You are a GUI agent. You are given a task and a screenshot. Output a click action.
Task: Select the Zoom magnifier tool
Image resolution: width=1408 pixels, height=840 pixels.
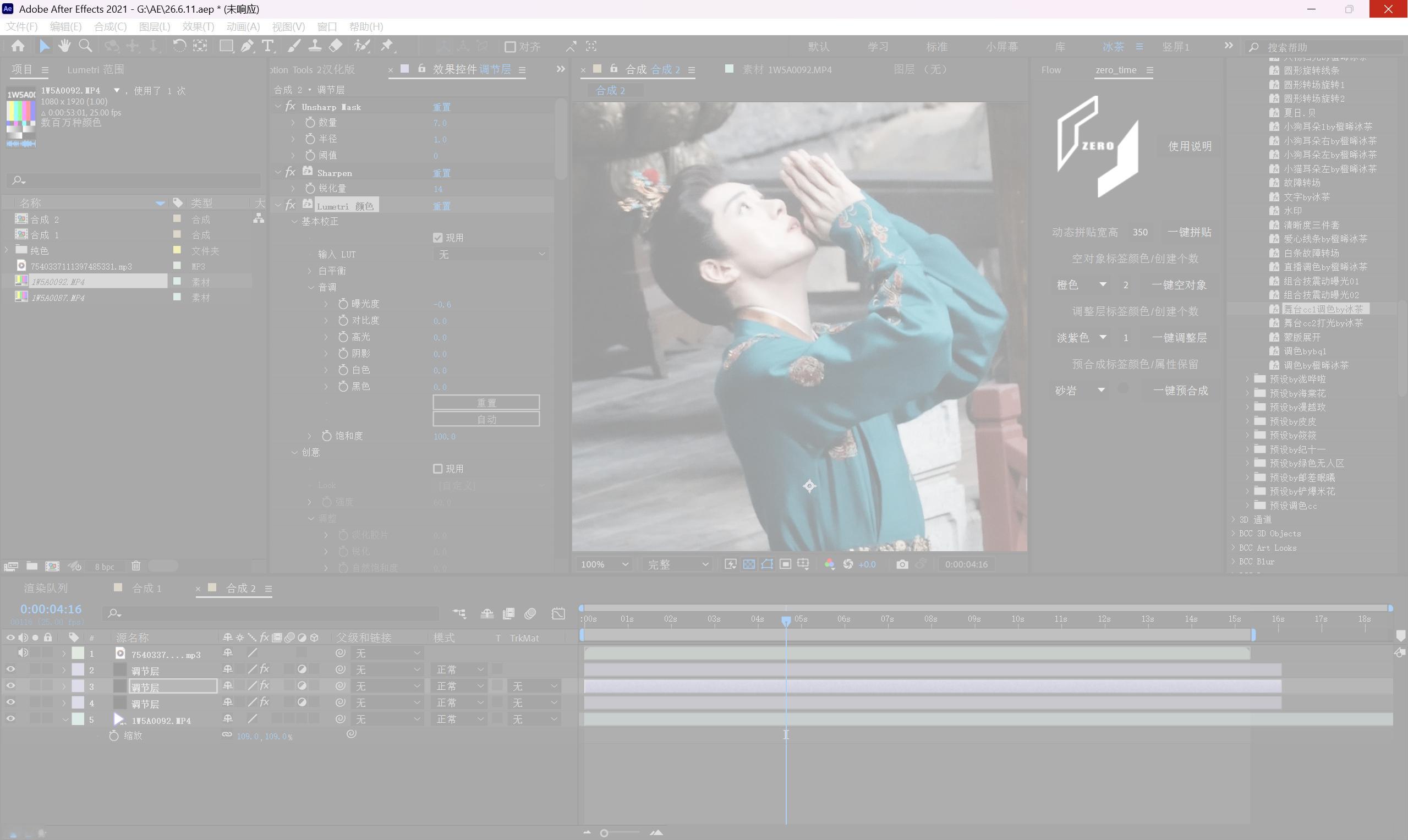(85, 46)
